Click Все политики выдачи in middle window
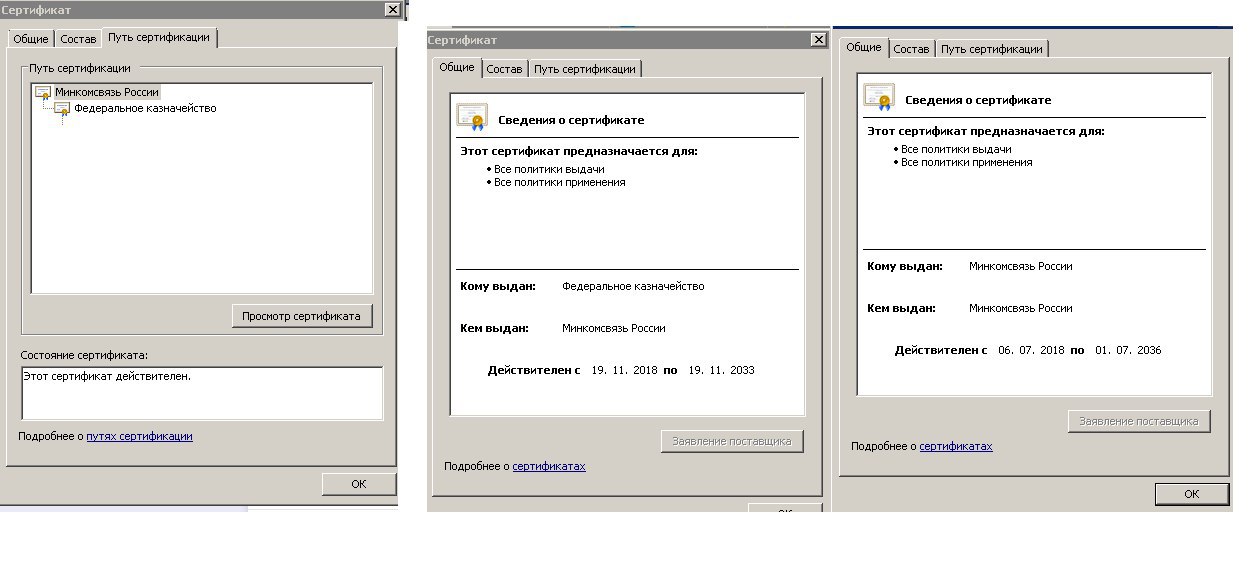Viewport: 1249px width, 584px height. coord(549,169)
